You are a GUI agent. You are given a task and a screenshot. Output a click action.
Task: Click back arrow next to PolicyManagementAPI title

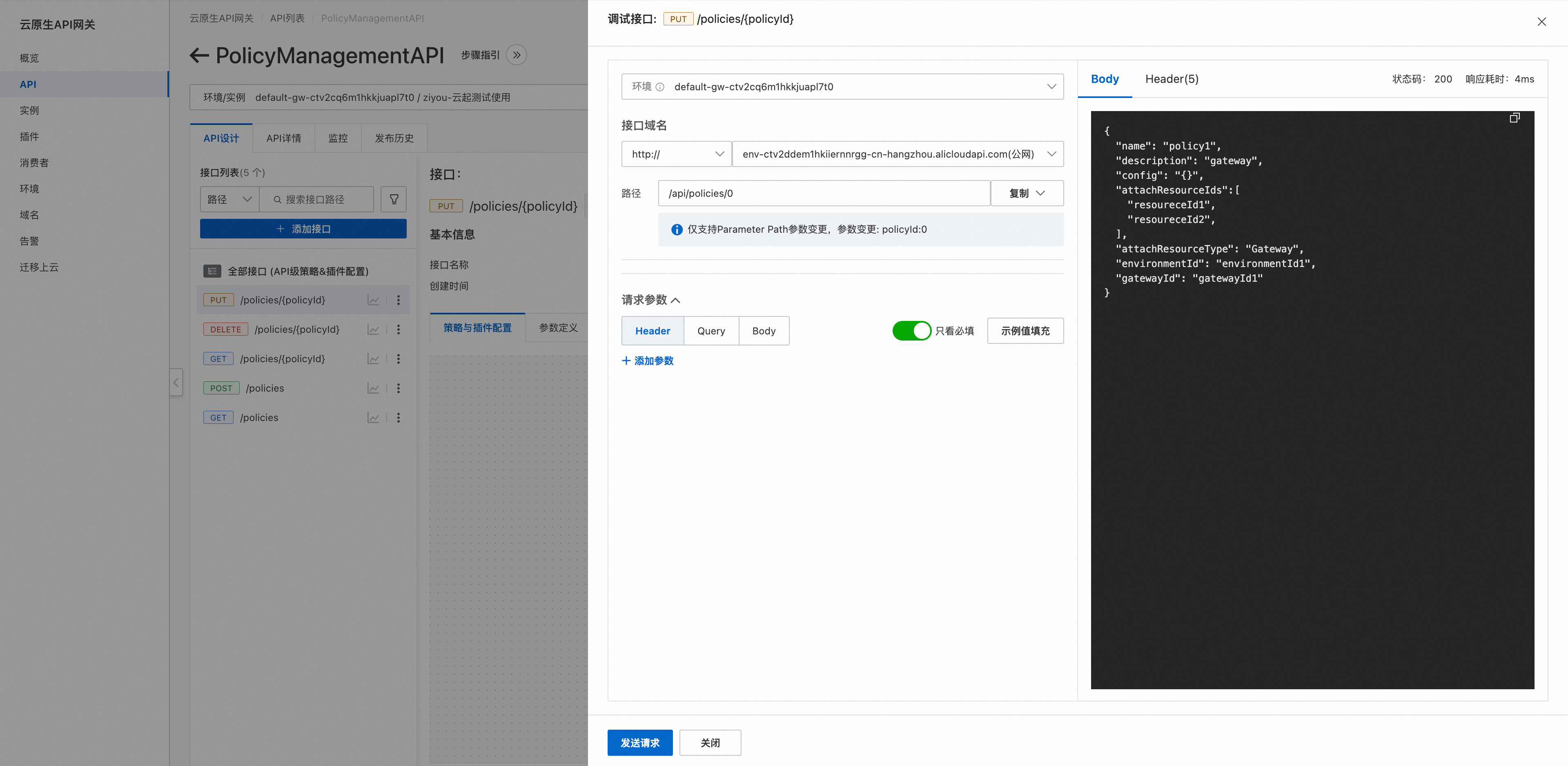click(199, 56)
